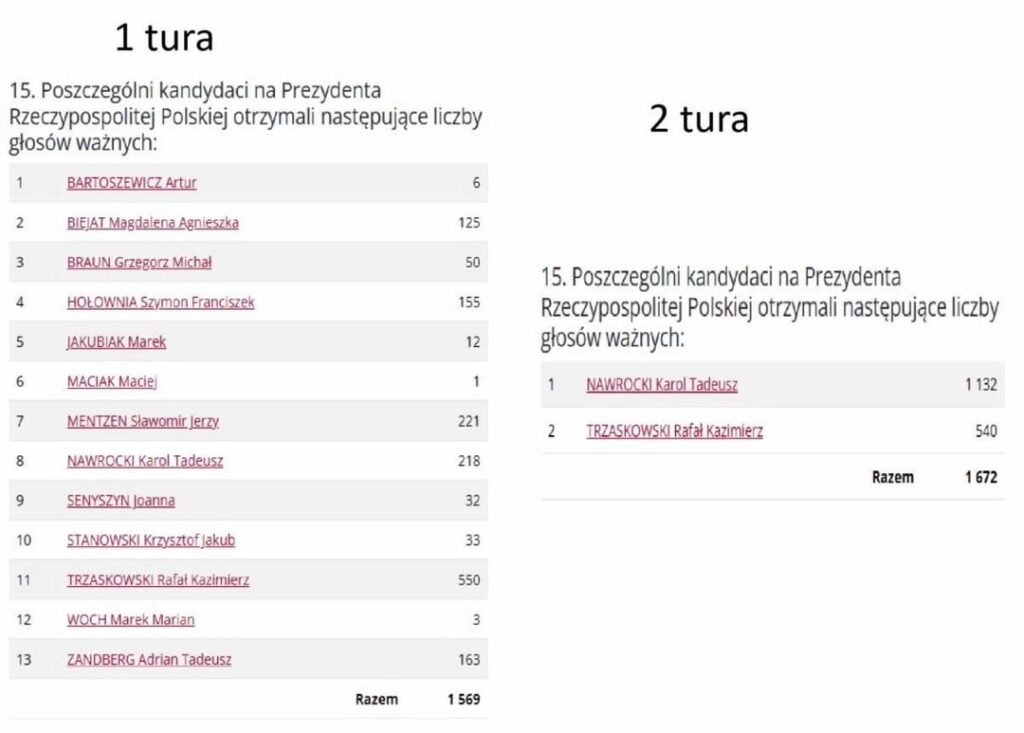Open the MENTZEN Sławomir Jerzy link

(142, 421)
